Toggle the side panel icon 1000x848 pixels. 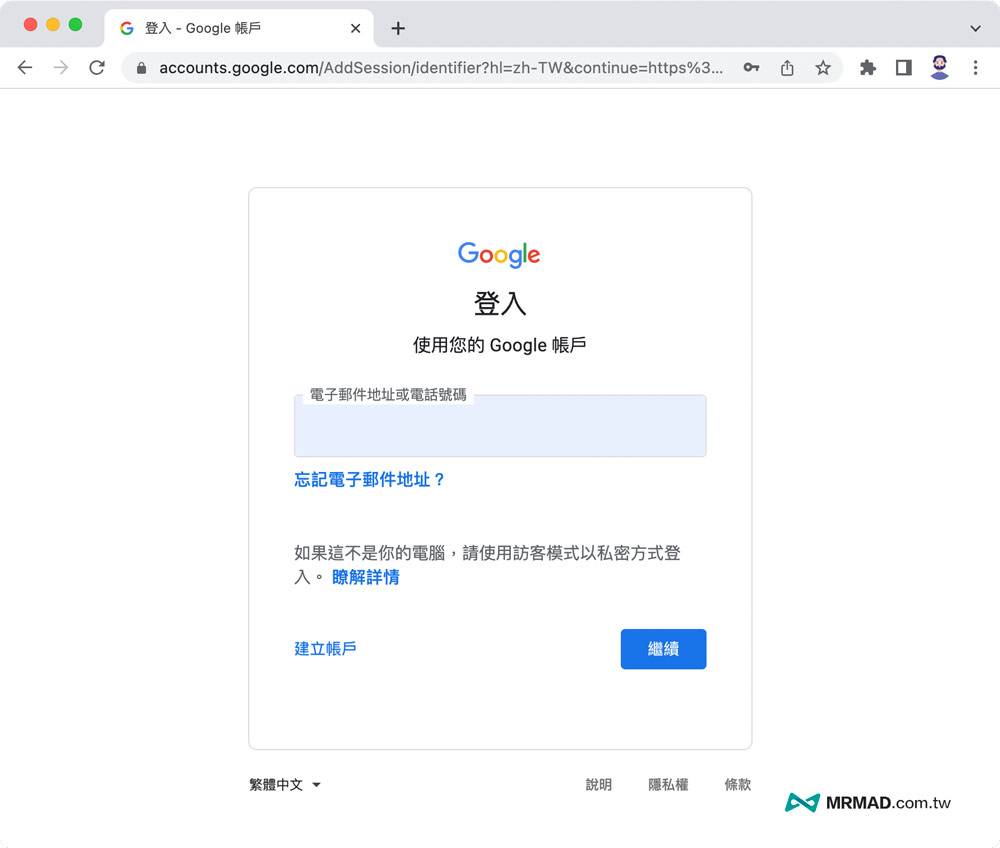(904, 68)
